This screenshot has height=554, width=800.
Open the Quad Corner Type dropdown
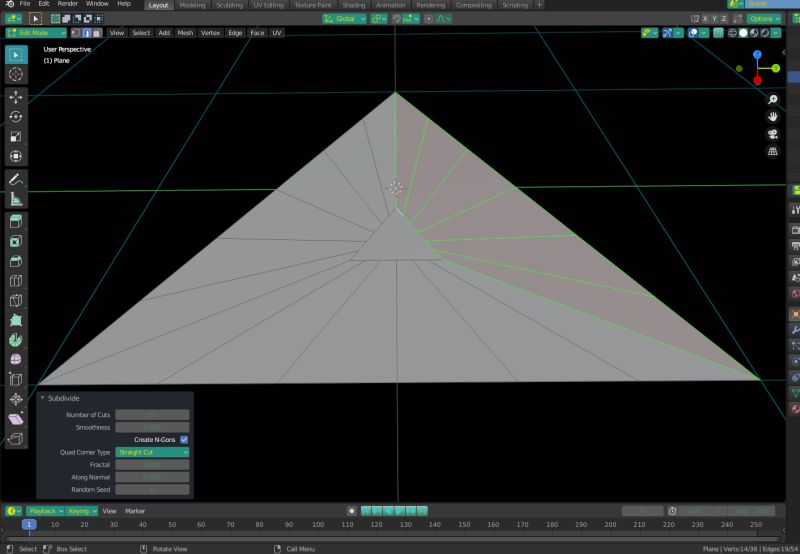(x=152, y=452)
